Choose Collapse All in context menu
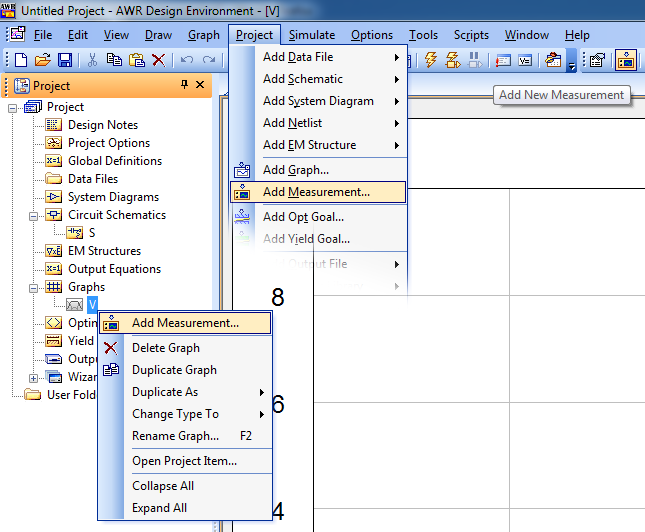This screenshot has width=645, height=532. coord(185,486)
